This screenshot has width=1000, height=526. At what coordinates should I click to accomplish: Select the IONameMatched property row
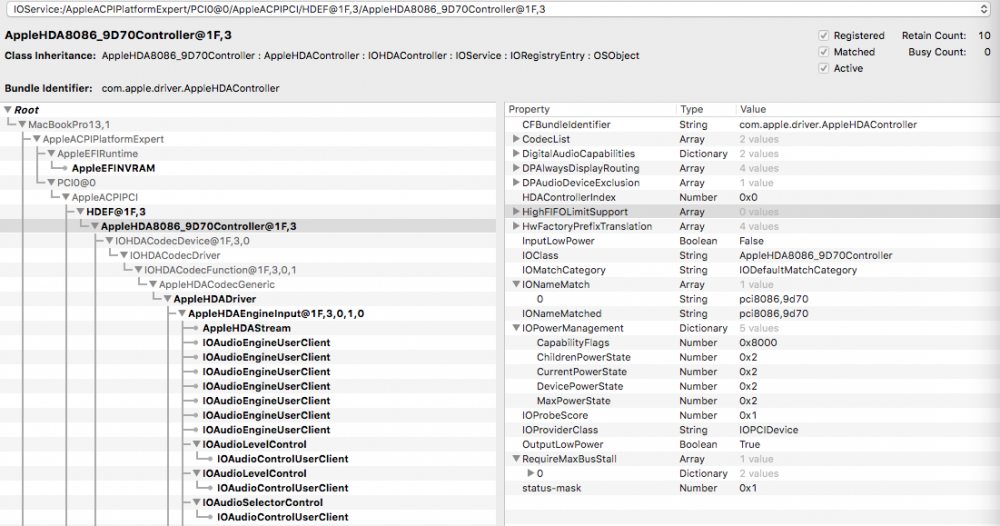[x=753, y=314]
